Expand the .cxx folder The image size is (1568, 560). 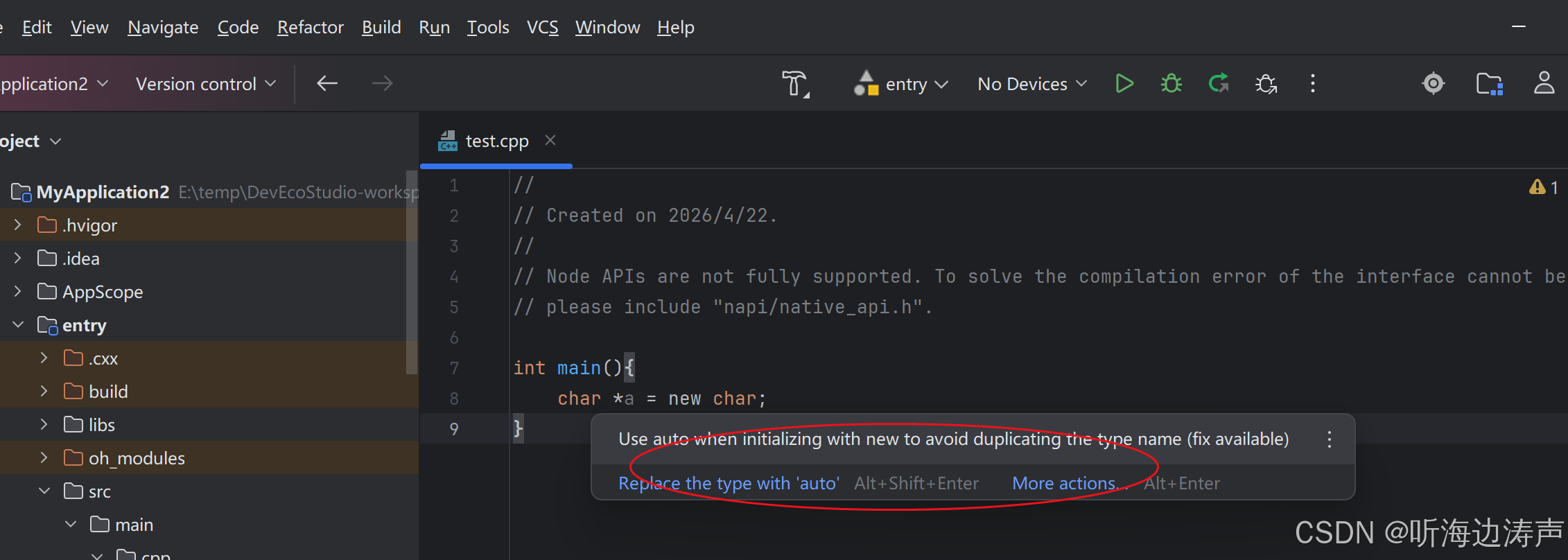pyautogui.click(x=44, y=358)
